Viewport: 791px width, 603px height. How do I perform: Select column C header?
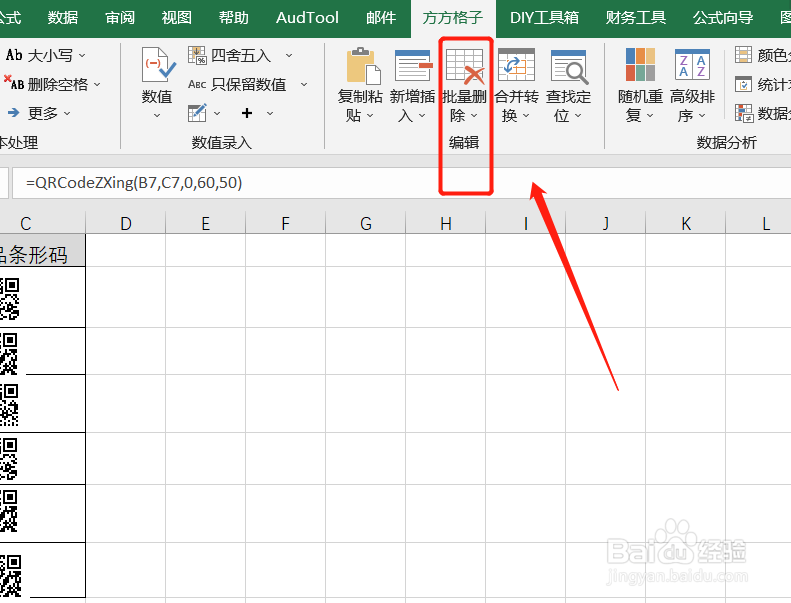[42, 223]
